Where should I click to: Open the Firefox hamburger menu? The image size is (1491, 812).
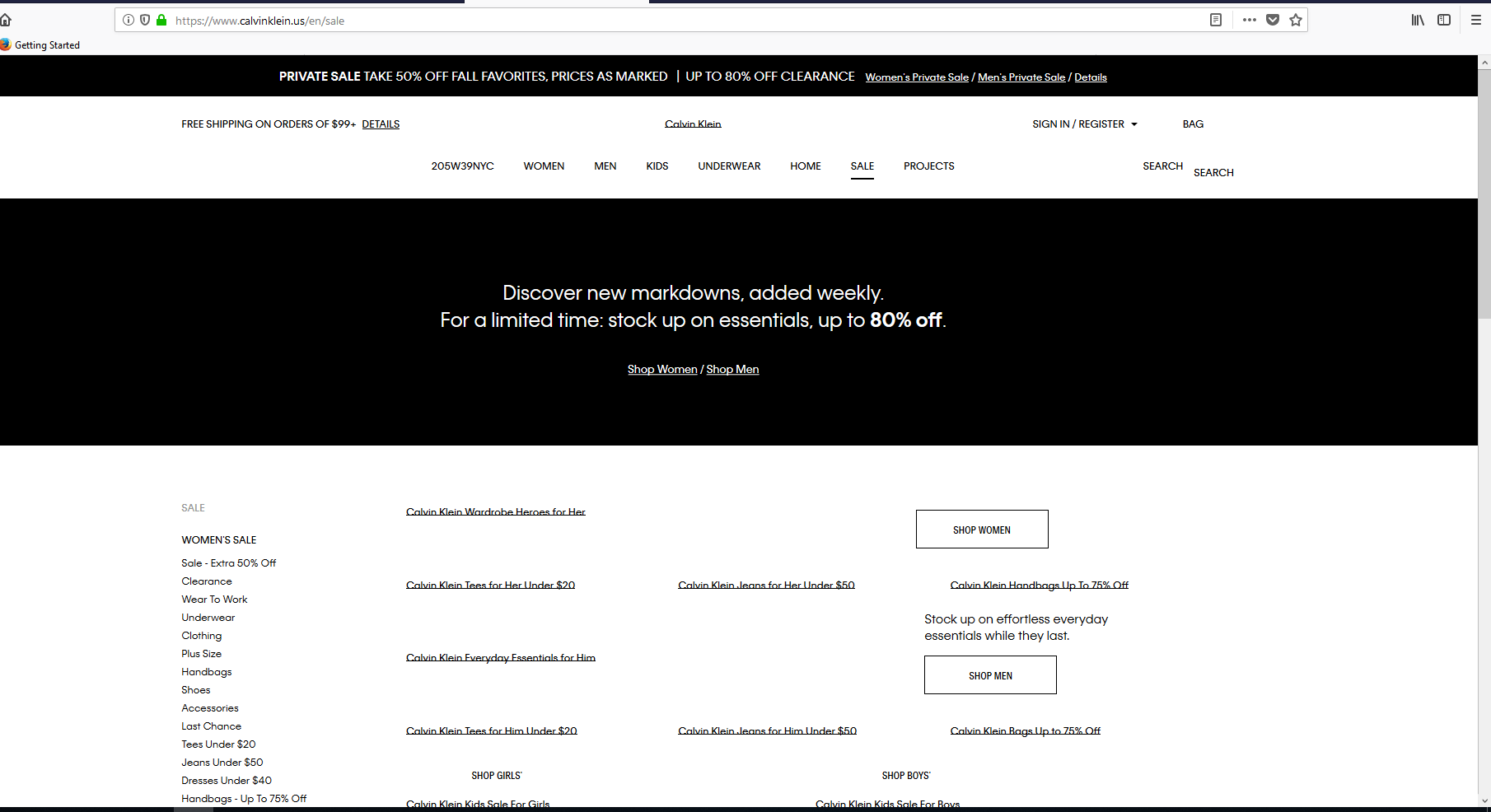1476,20
